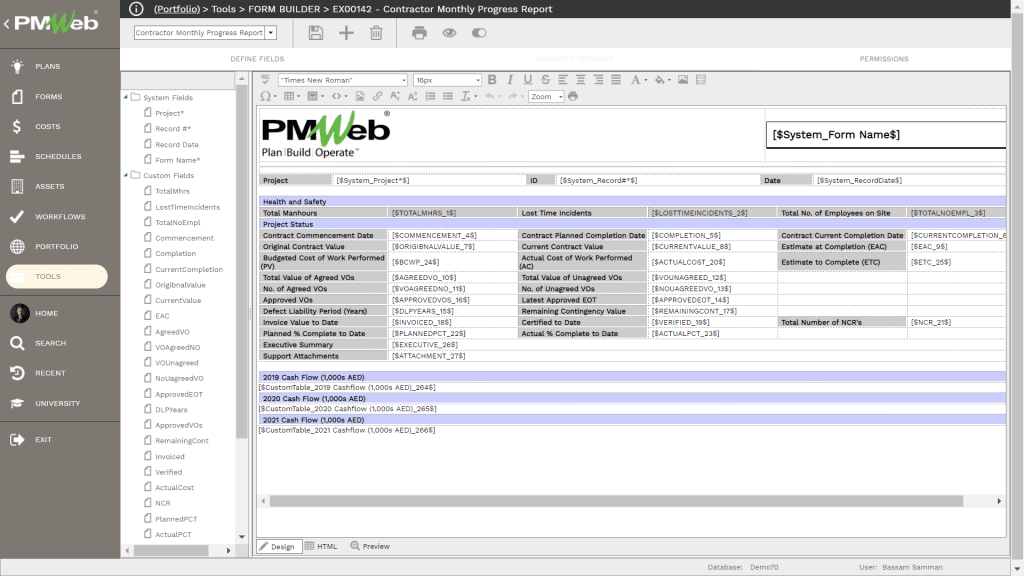Toggle the switch in top toolbar
This screenshot has width=1024, height=576.
tap(479, 33)
